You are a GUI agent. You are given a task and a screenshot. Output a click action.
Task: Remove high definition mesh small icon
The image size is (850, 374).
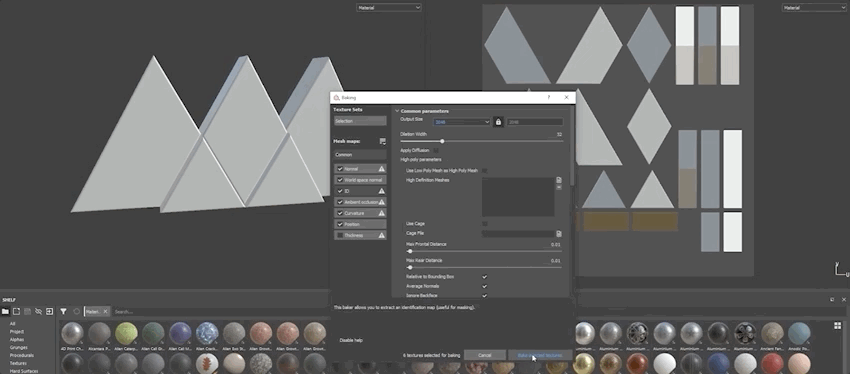559,187
